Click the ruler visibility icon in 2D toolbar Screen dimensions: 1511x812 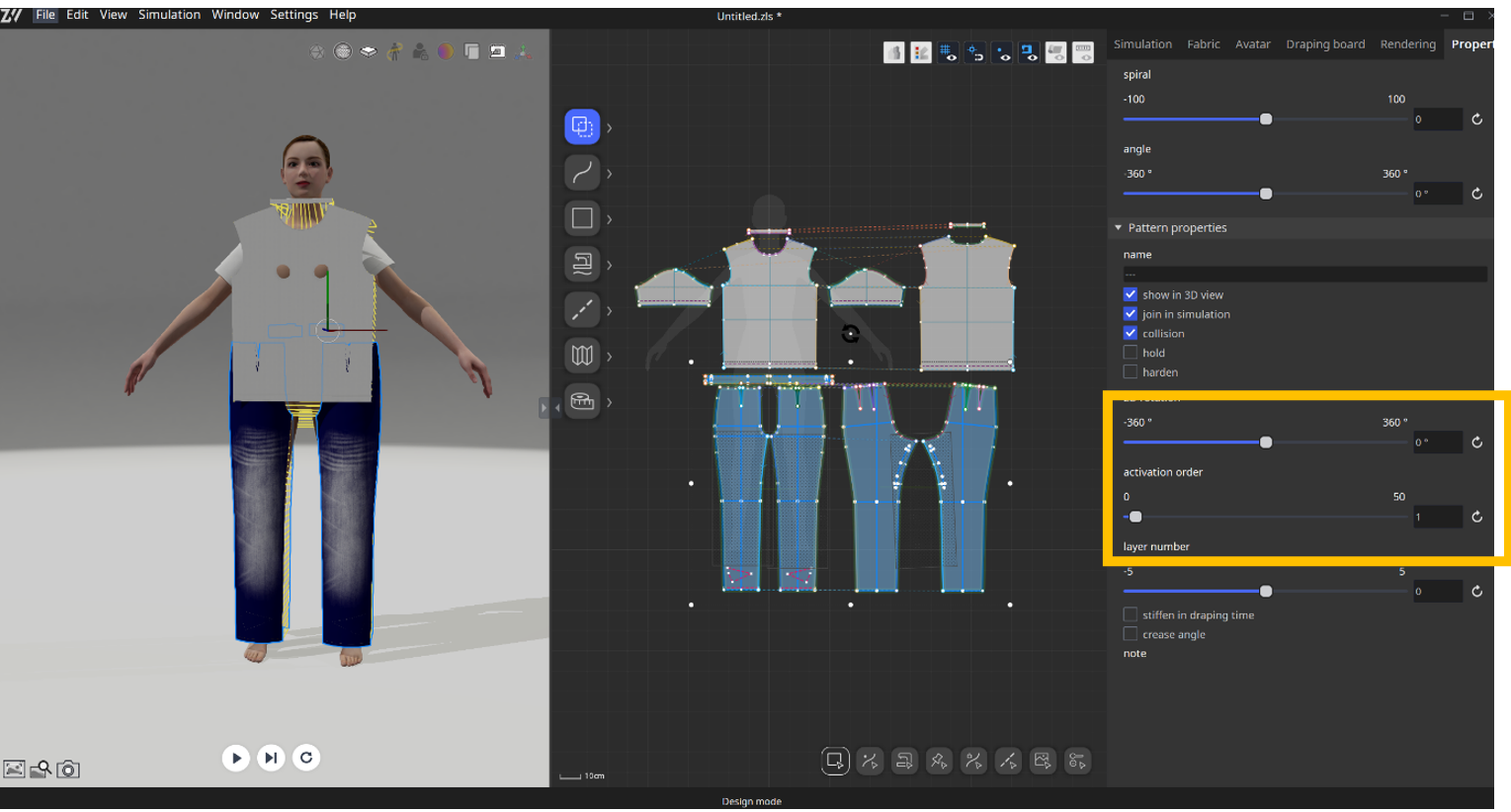(1083, 52)
